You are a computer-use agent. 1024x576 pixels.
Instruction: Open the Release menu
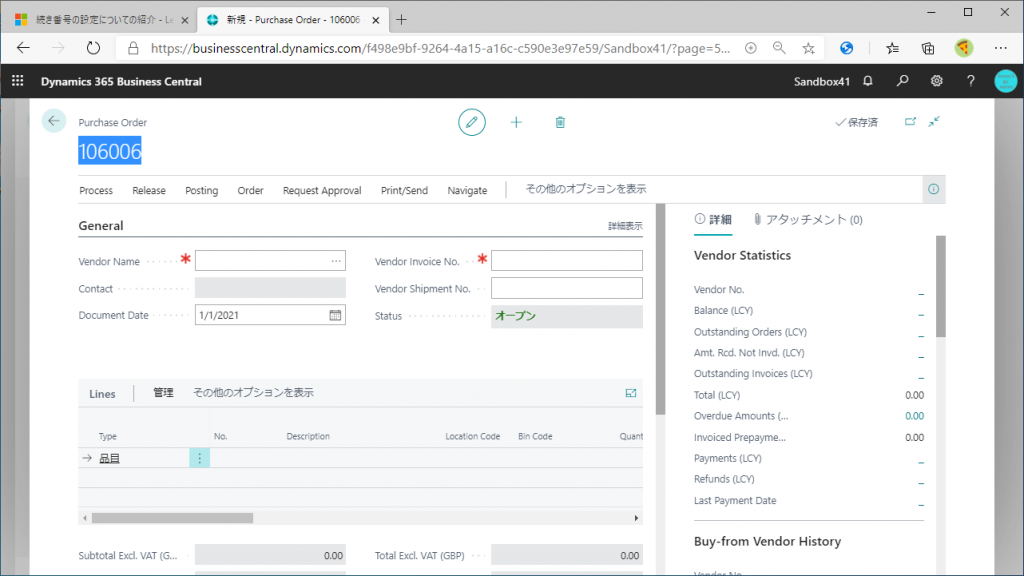coord(149,190)
